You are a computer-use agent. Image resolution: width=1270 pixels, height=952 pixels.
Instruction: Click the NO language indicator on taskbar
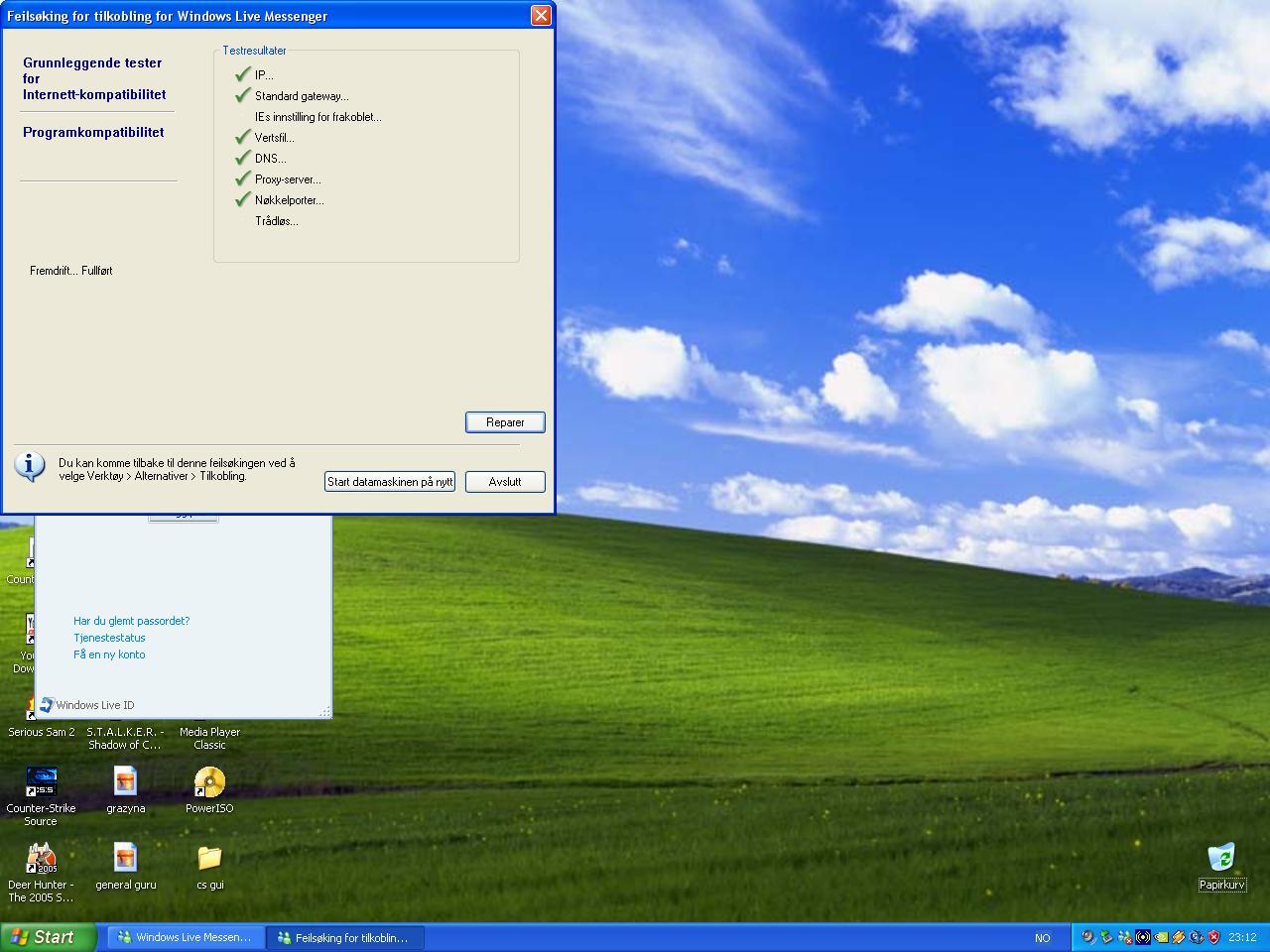tap(1042, 938)
